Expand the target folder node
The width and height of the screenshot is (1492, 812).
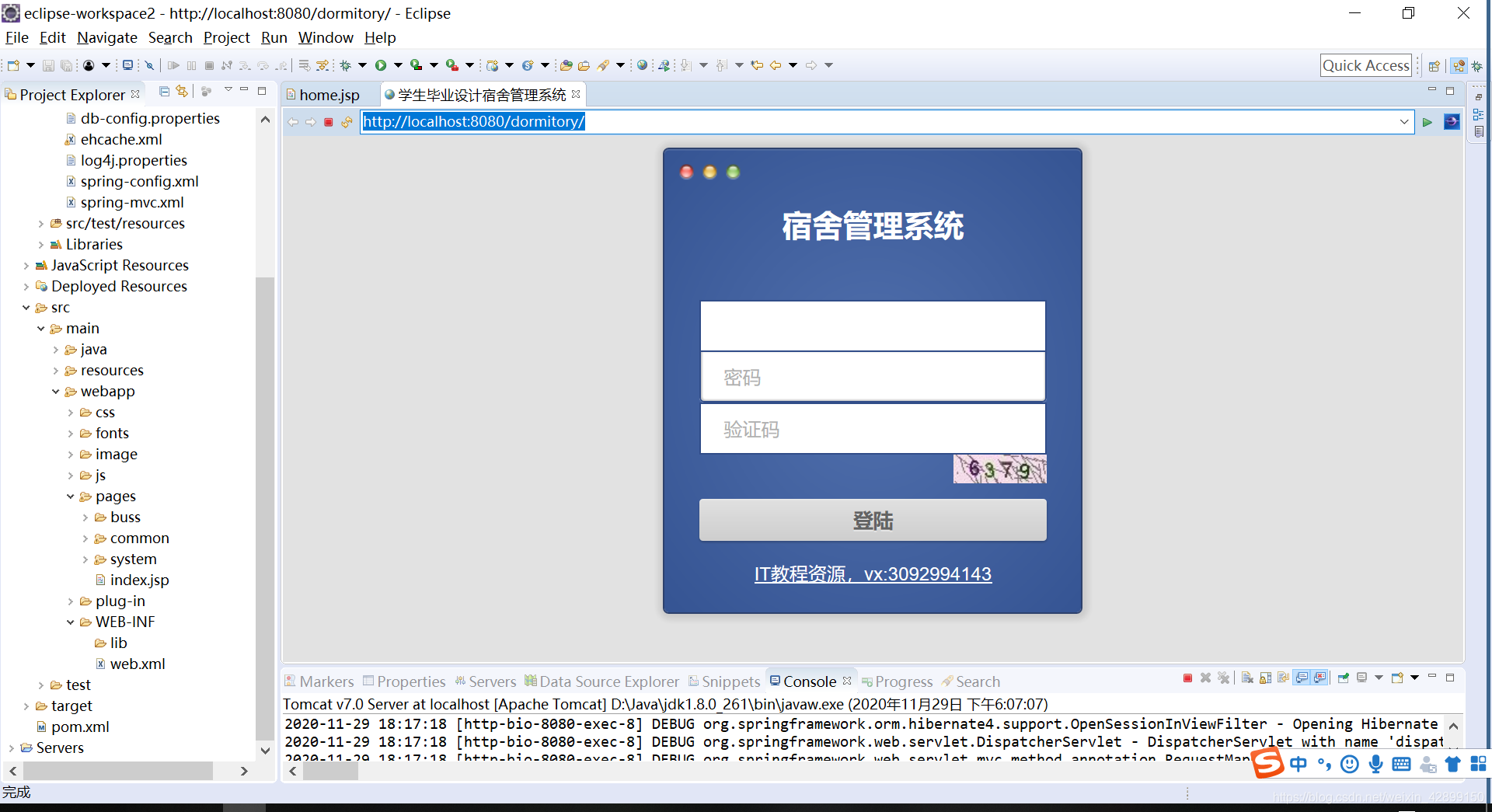(26, 706)
